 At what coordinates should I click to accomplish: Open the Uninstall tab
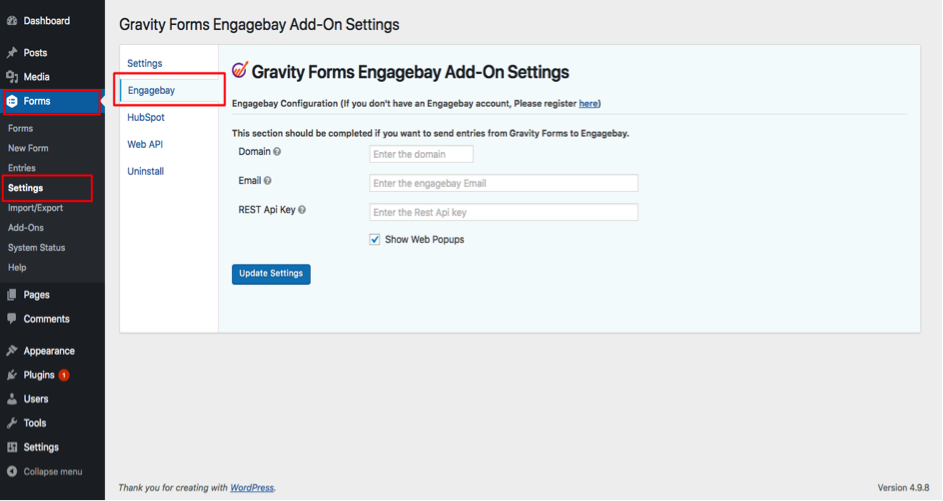[146, 171]
